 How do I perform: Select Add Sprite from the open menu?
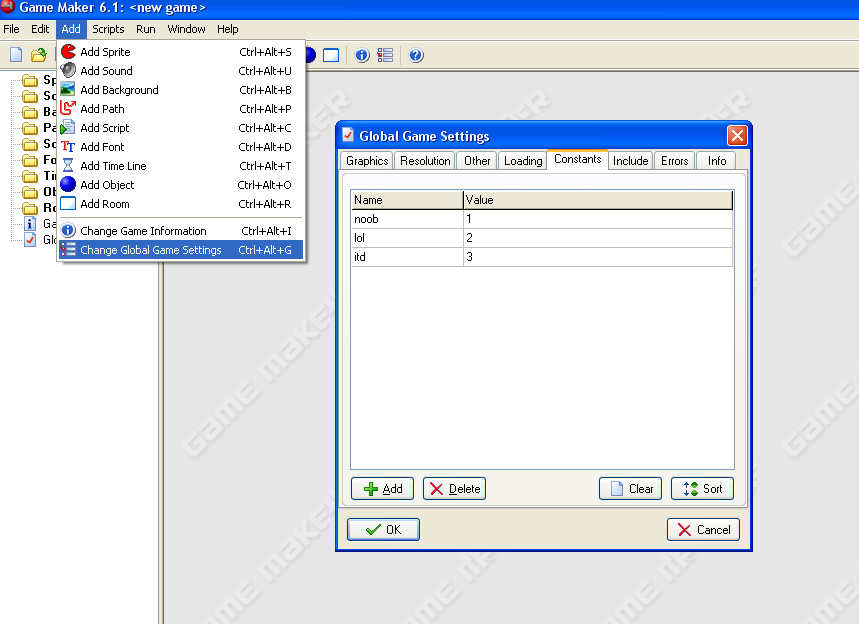point(105,52)
